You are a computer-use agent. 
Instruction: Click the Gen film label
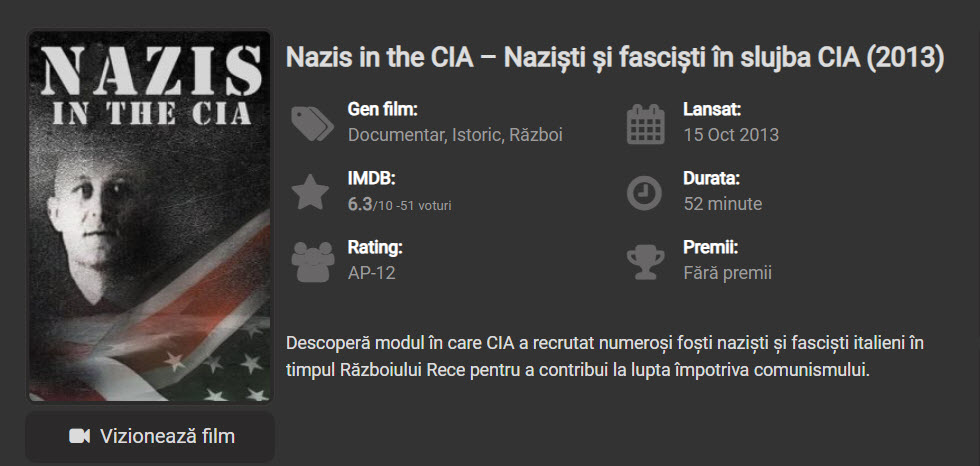click(382, 109)
